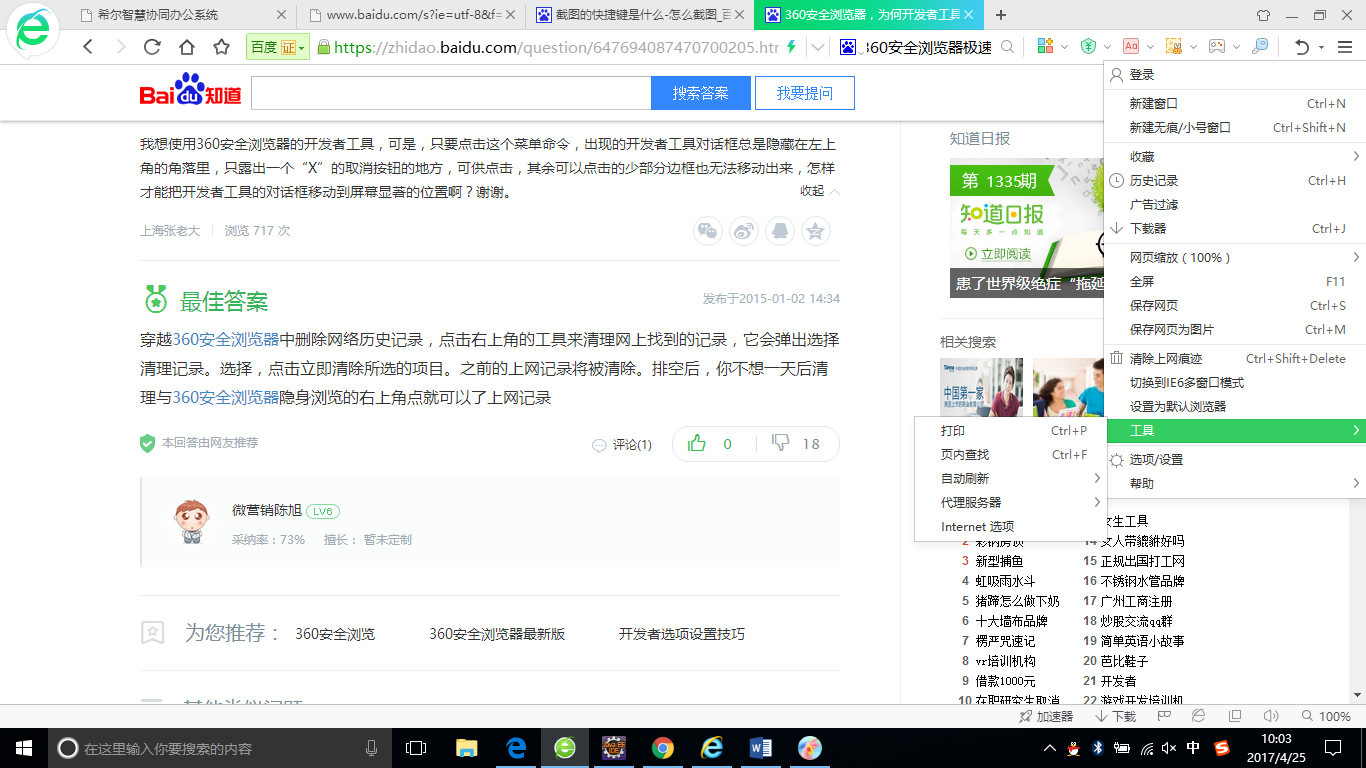Choose 新建无痕/小号窗口 menu item
The height and width of the screenshot is (768, 1366).
click(x=1235, y=127)
